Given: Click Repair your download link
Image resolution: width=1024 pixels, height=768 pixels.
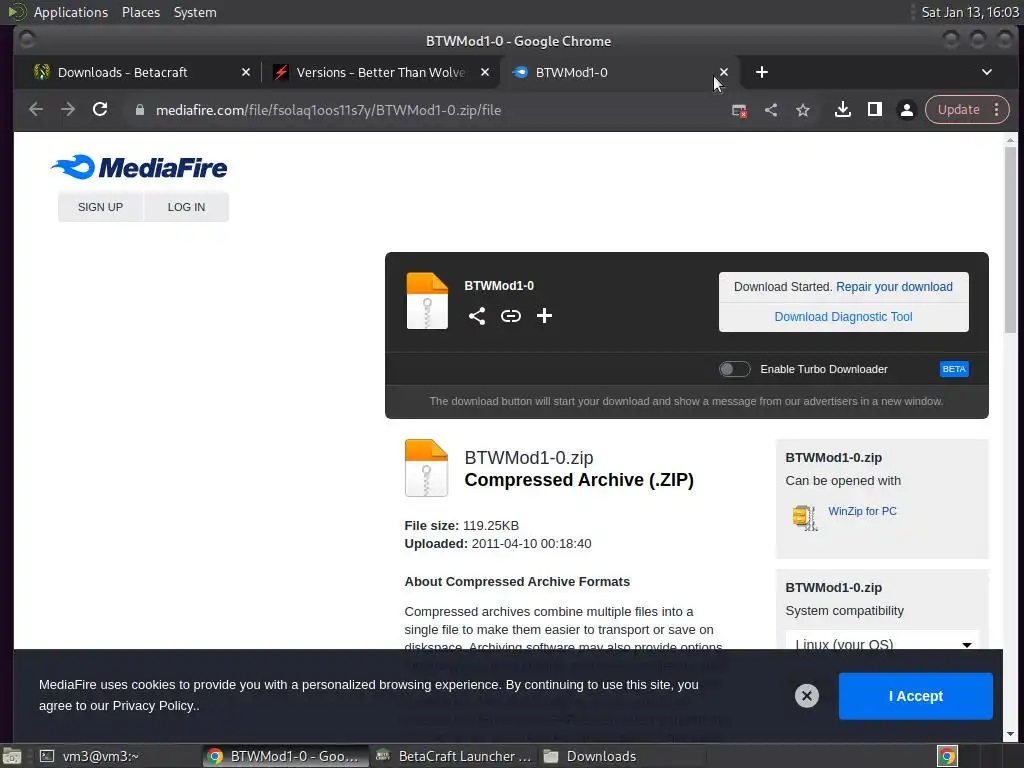Looking at the screenshot, I should pos(894,287).
